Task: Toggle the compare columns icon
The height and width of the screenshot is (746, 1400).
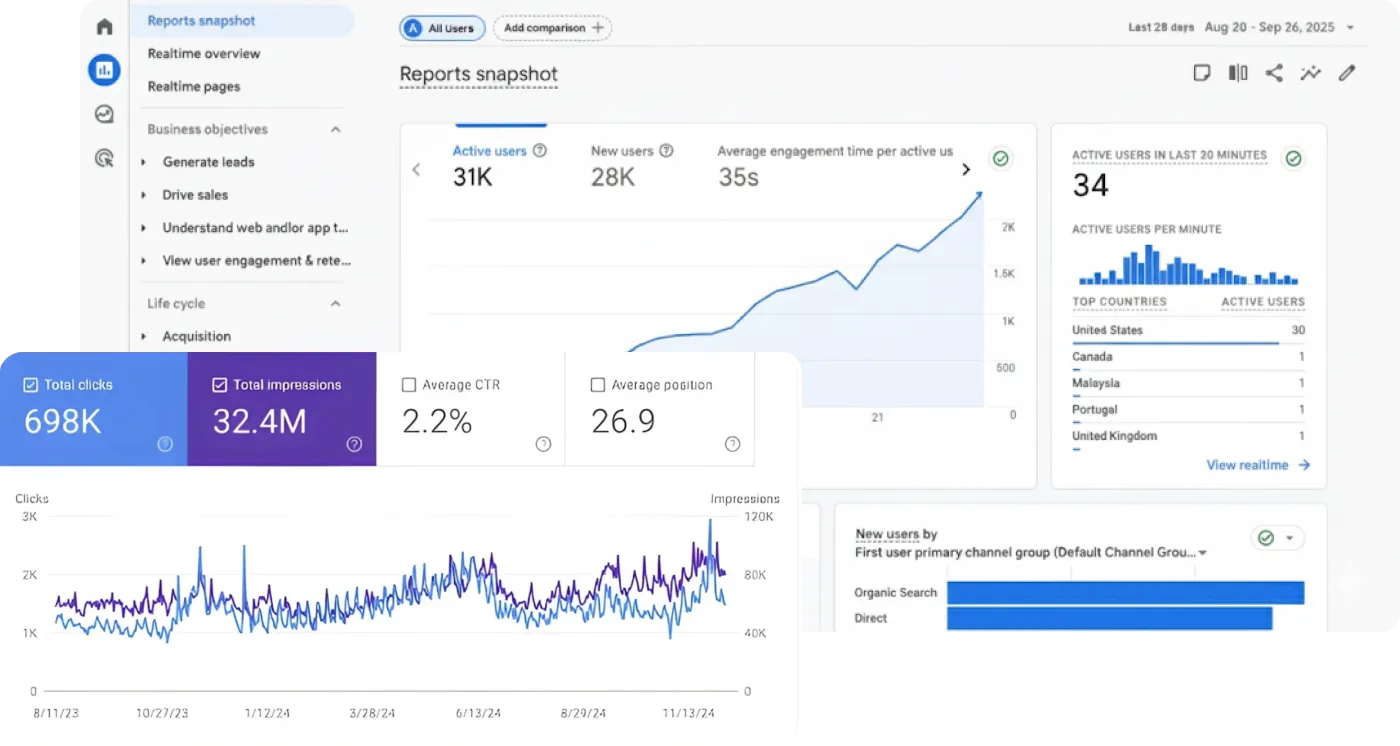Action: (1238, 73)
